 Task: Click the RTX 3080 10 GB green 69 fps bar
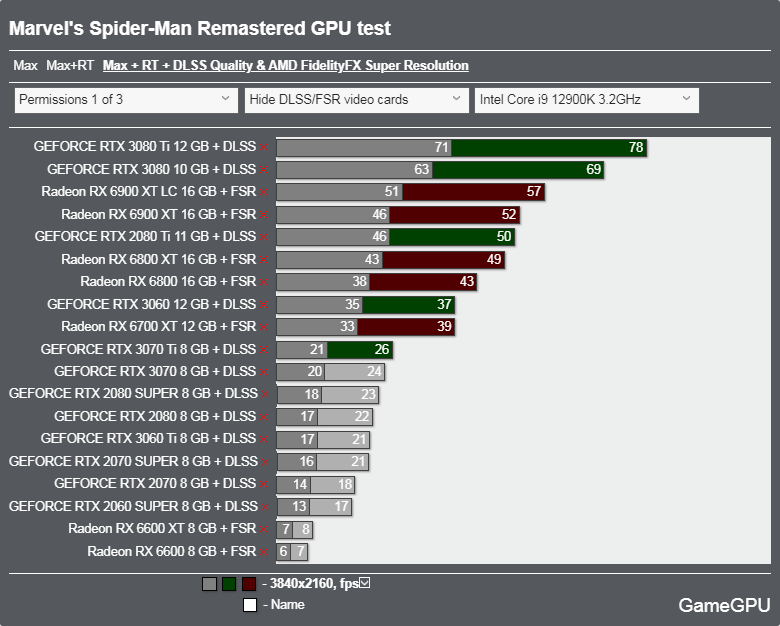(x=518, y=170)
